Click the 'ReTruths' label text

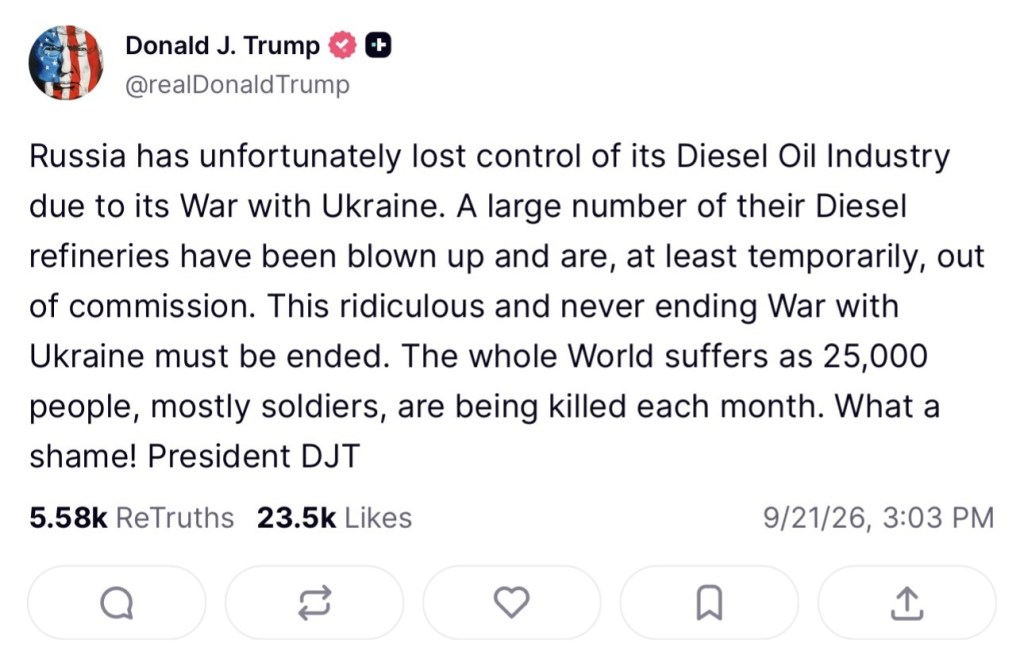tap(174, 518)
